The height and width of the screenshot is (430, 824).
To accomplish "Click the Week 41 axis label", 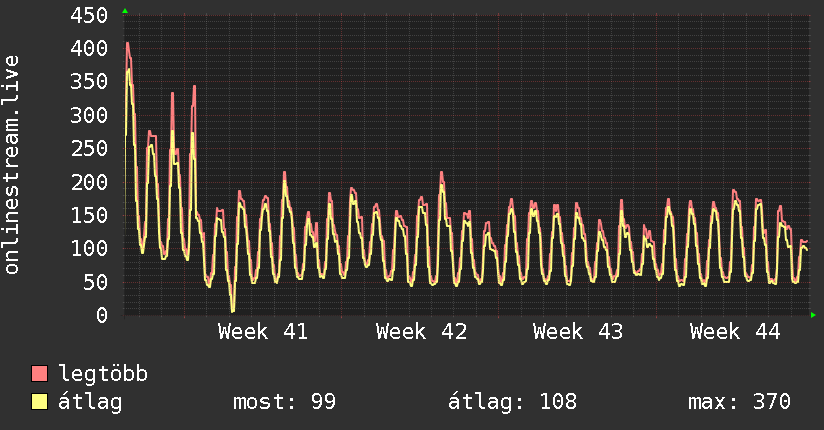I will [x=263, y=332].
